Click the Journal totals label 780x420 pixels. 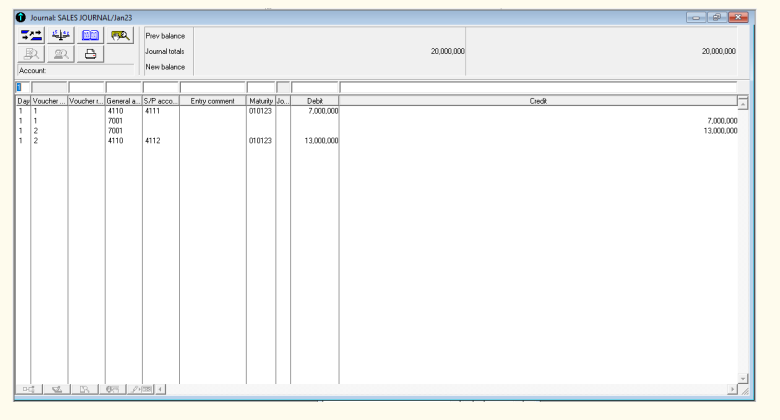tap(165, 51)
